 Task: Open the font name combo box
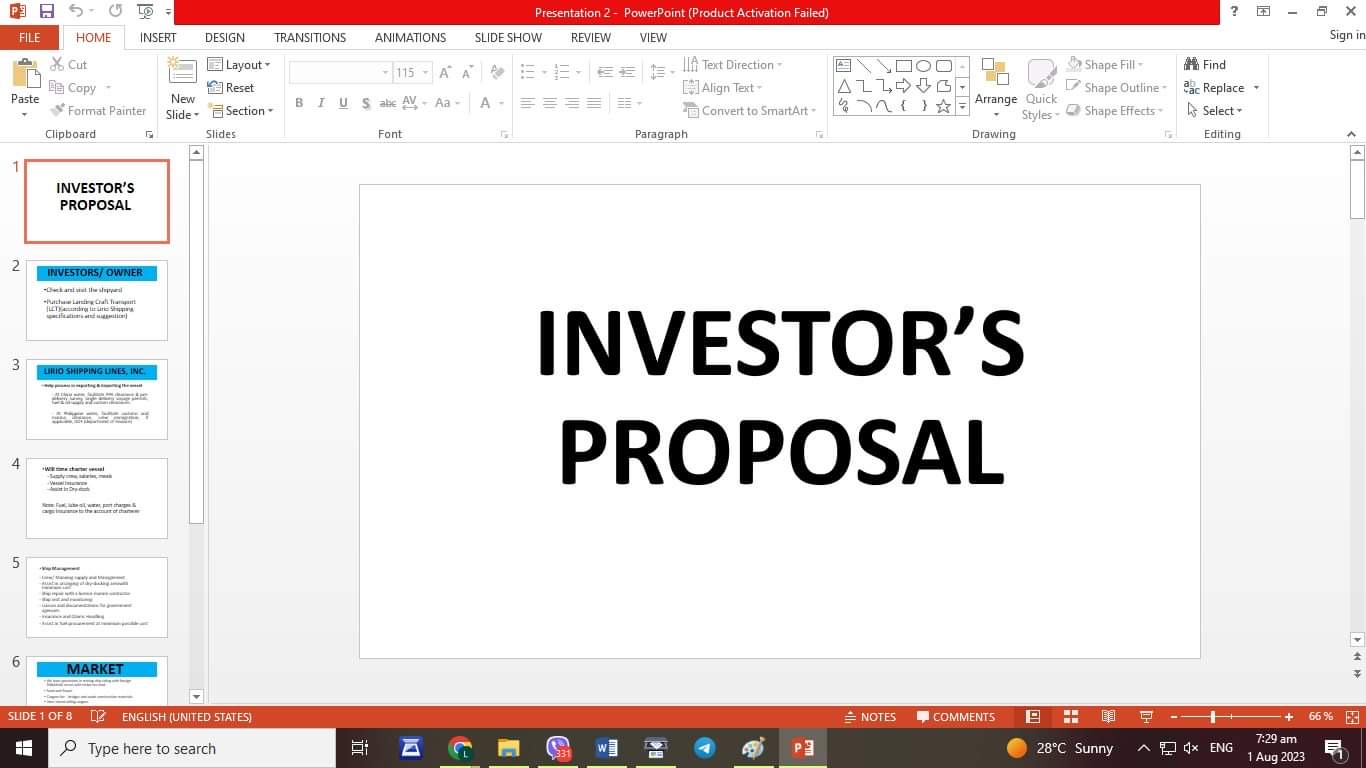340,73
